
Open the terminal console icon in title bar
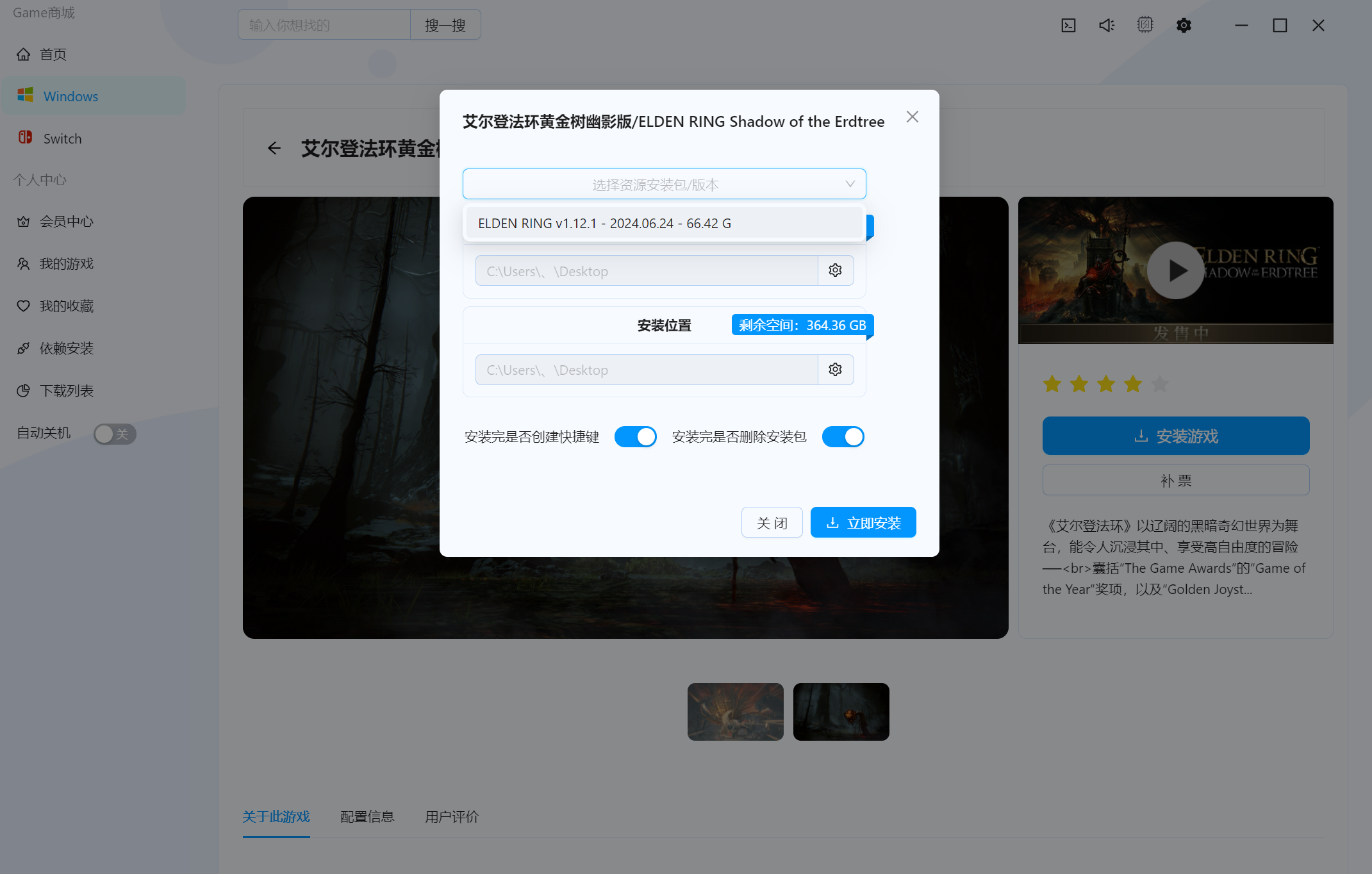pyautogui.click(x=1068, y=26)
